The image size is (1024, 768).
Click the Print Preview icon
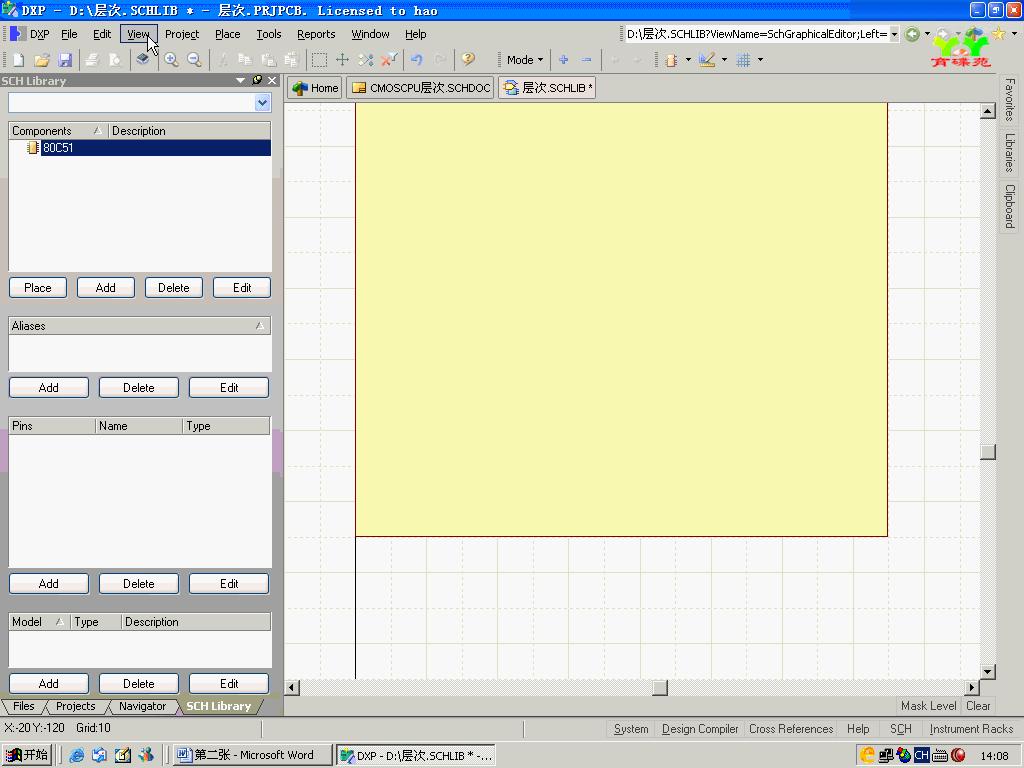(x=115, y=60)
